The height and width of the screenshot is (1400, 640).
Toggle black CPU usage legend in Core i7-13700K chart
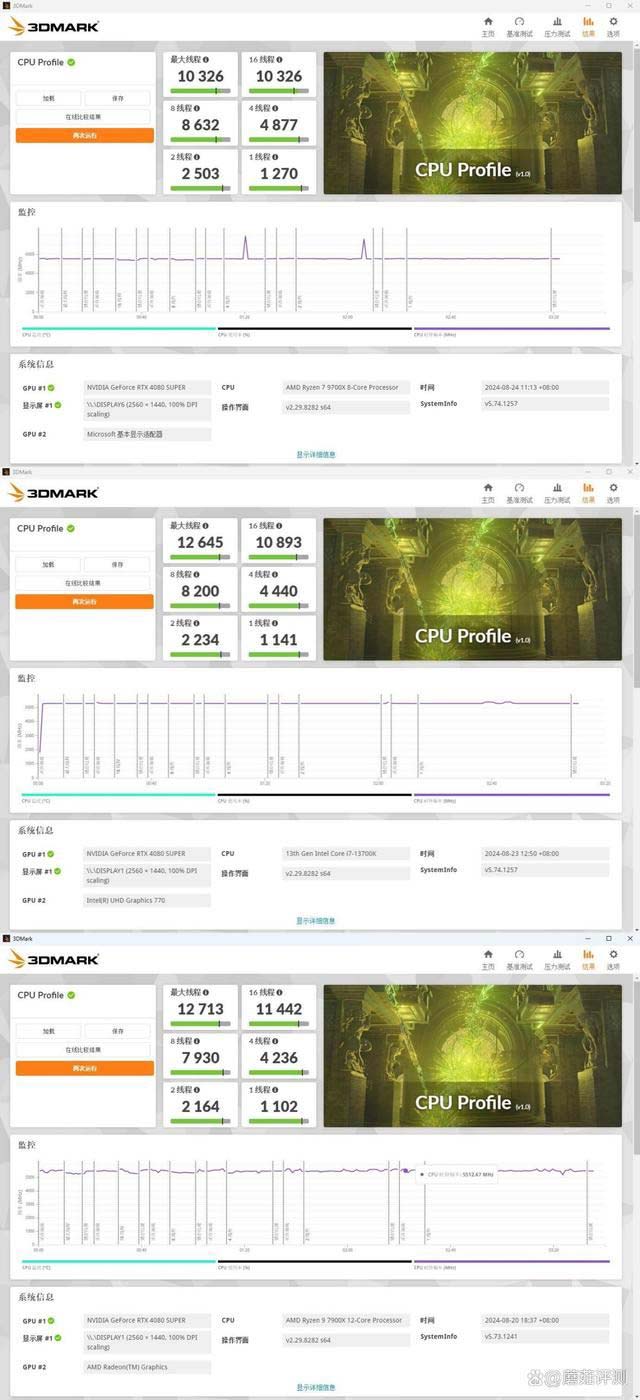[x=314, y=796]
